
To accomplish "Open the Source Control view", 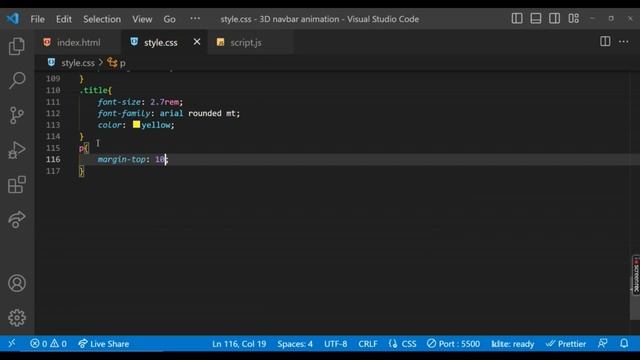I will point(17,116).
